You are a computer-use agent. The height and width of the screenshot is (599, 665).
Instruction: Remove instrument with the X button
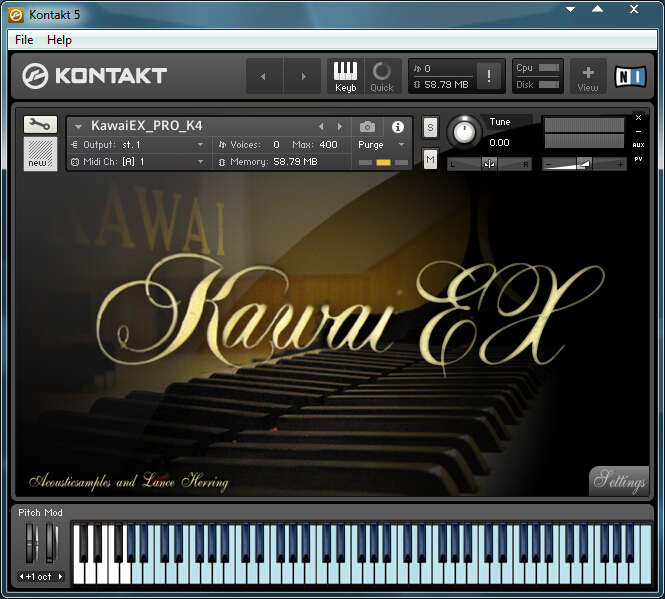638,118
